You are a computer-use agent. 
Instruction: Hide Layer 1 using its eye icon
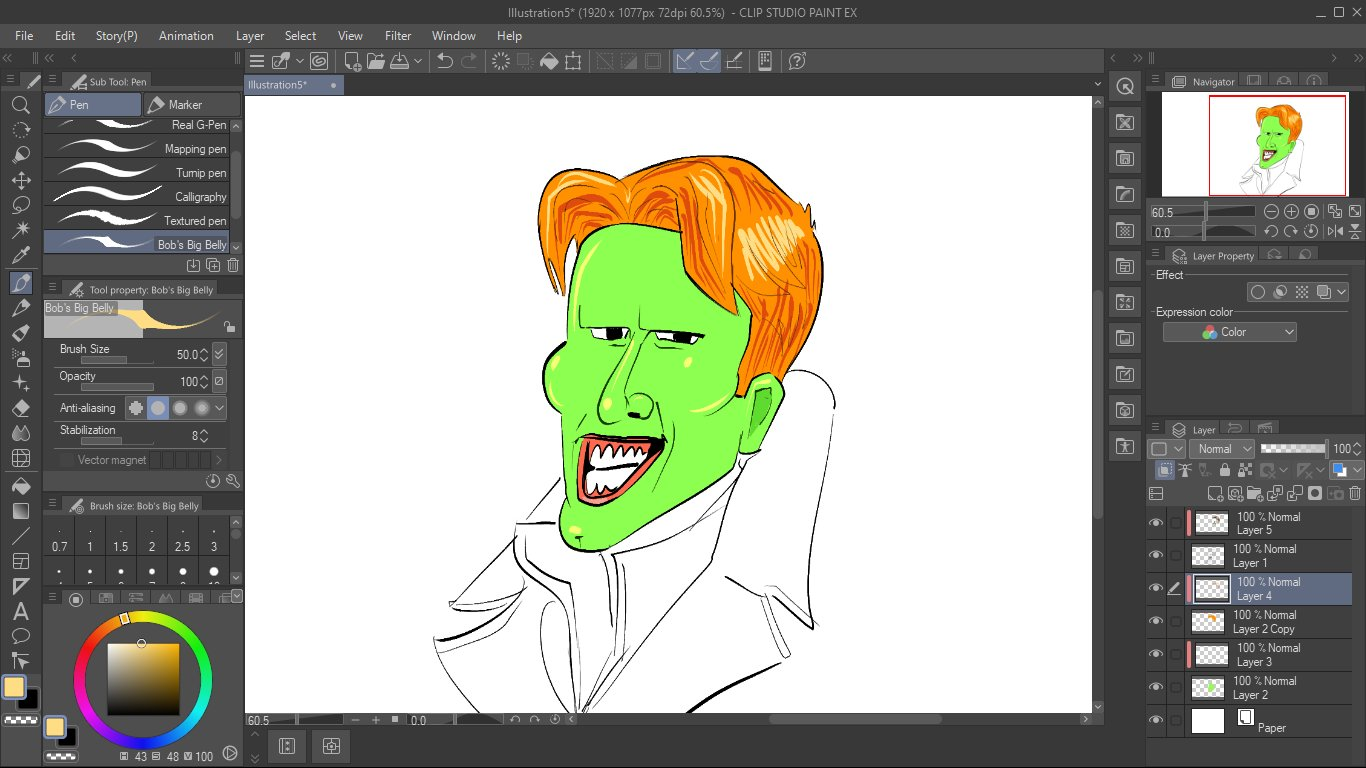(1157, 555)
